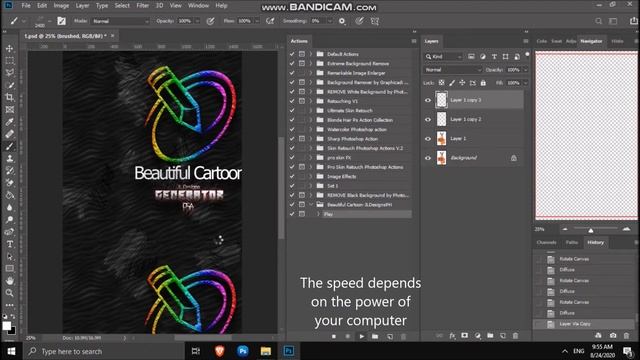Click Play selection in Actions panel
640x360 pixels.
coord(362,336)
